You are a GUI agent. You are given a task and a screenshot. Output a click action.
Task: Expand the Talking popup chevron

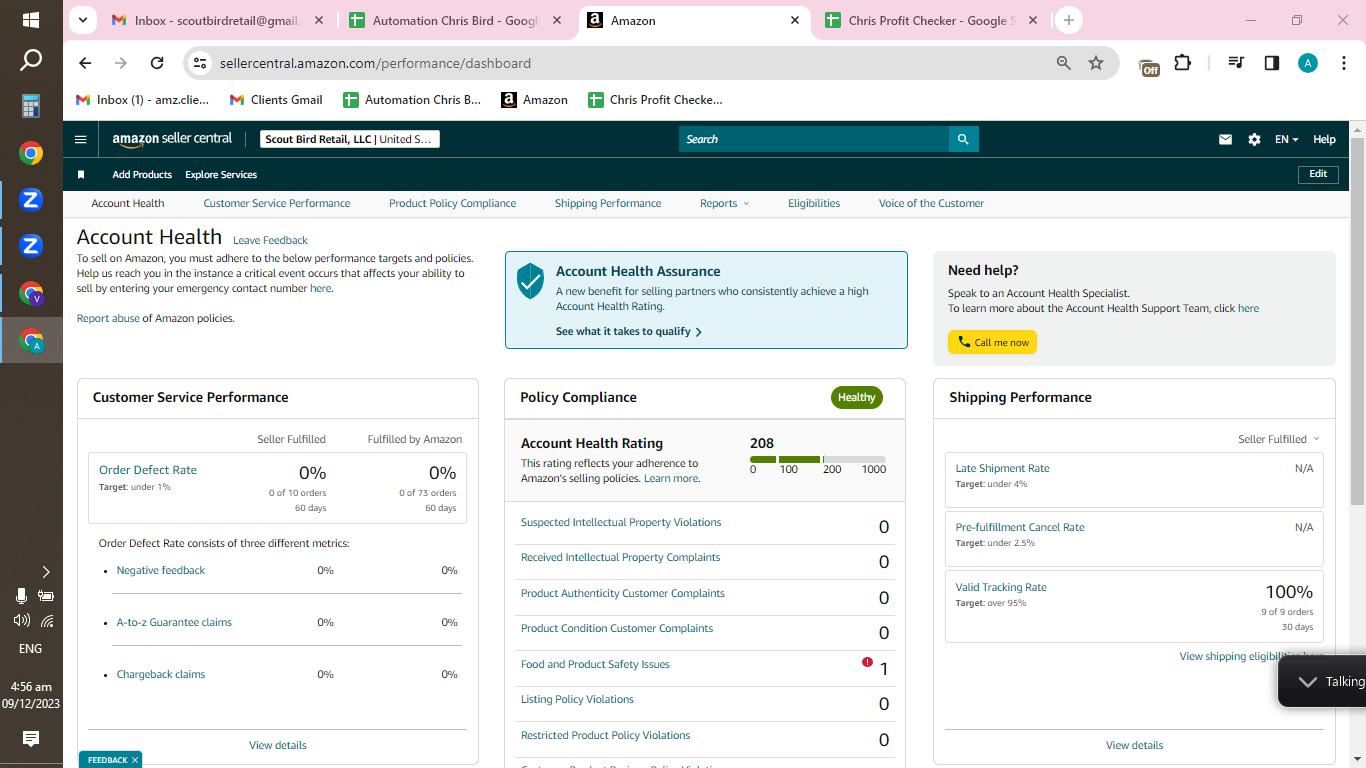coord(1307,681)
